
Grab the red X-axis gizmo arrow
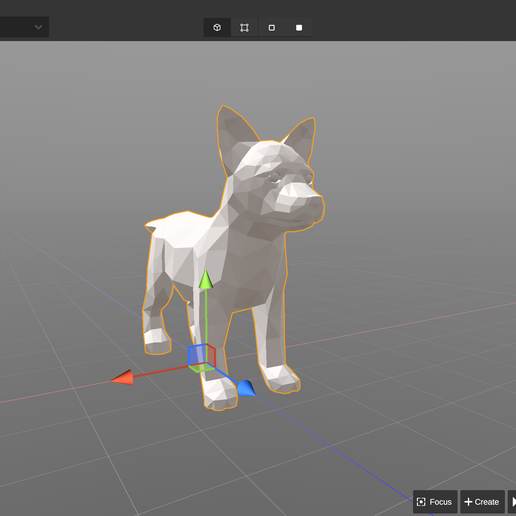122,377
